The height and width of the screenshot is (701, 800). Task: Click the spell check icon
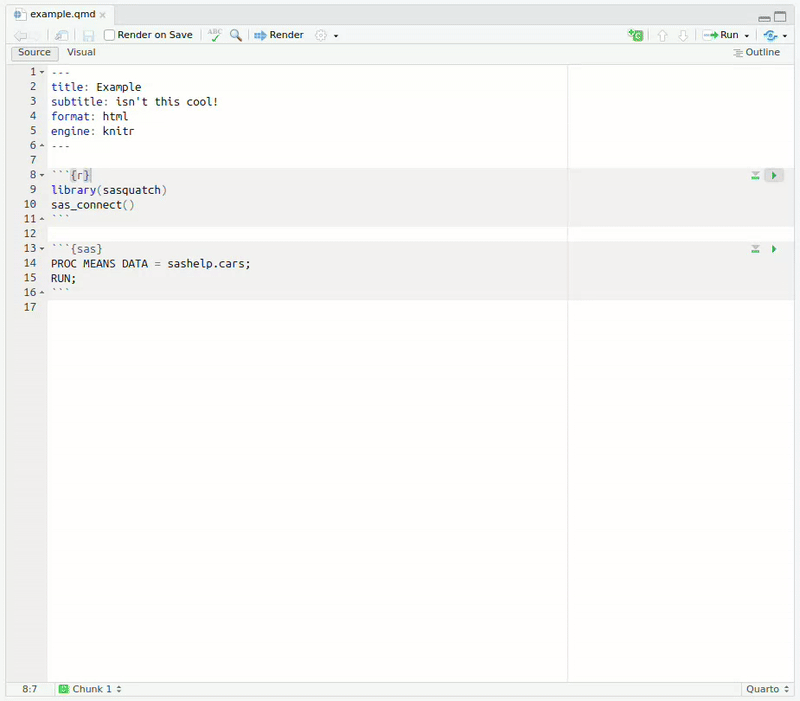coord(214,35)
